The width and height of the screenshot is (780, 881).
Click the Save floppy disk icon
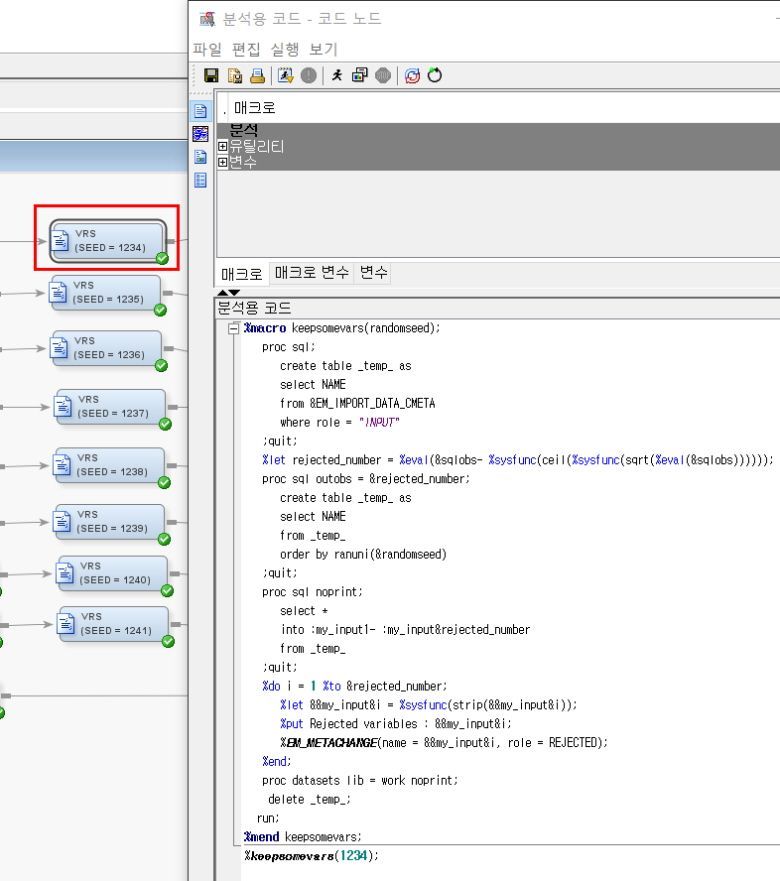(x=211, y=76)
